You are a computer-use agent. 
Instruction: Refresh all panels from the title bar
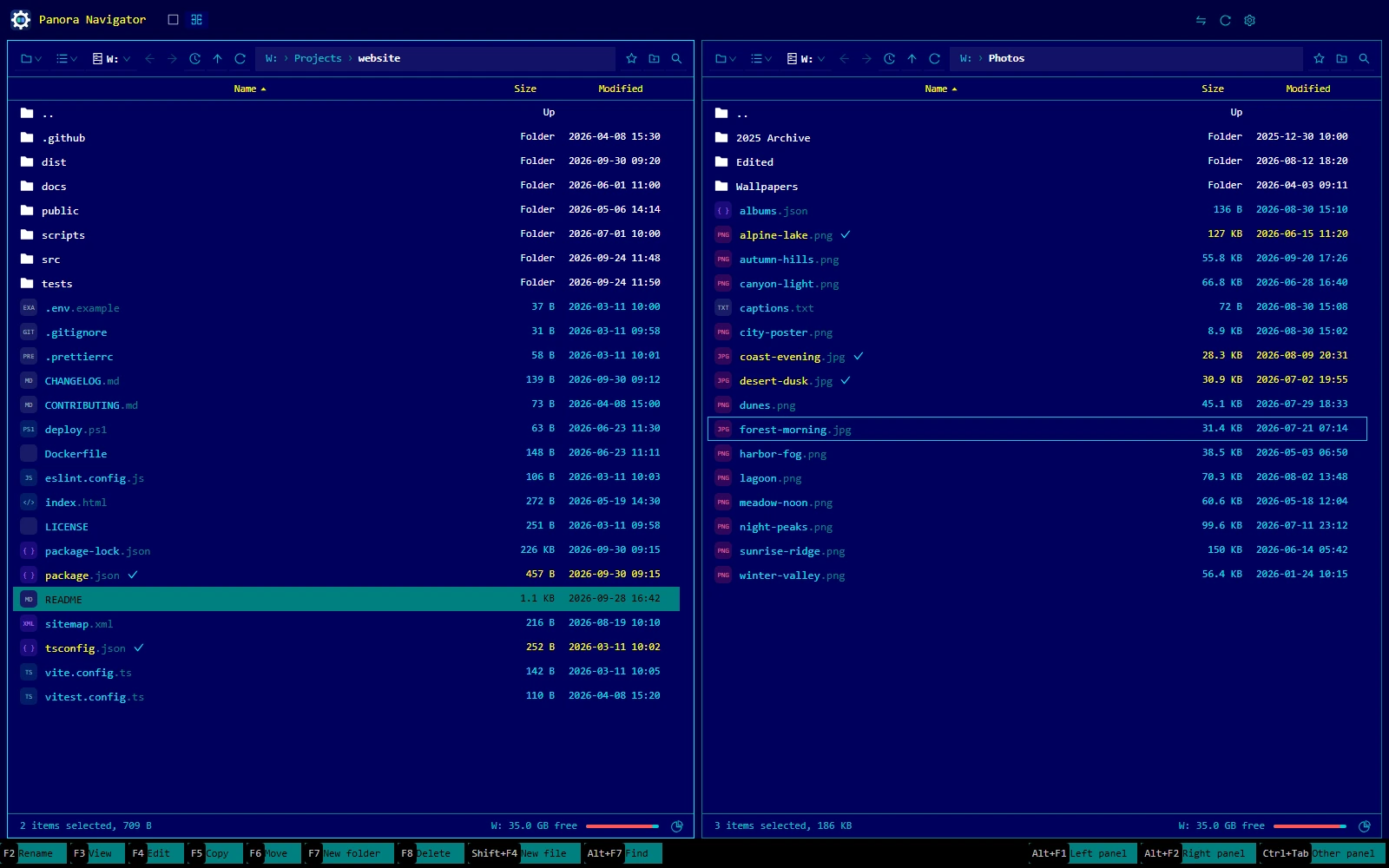(1225, 20)
